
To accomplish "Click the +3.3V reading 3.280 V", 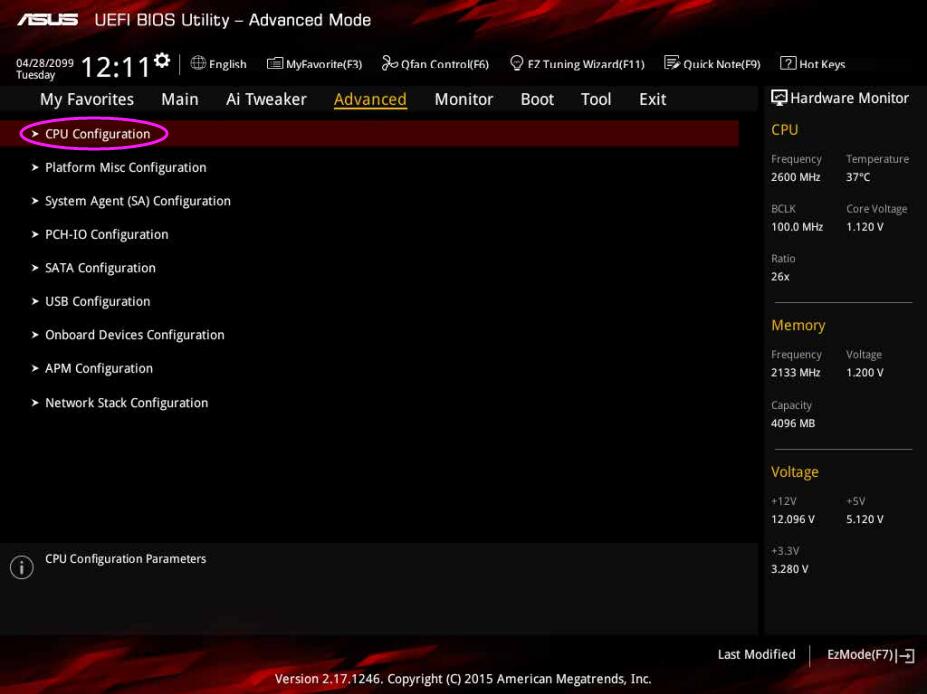I will (790, 569).
